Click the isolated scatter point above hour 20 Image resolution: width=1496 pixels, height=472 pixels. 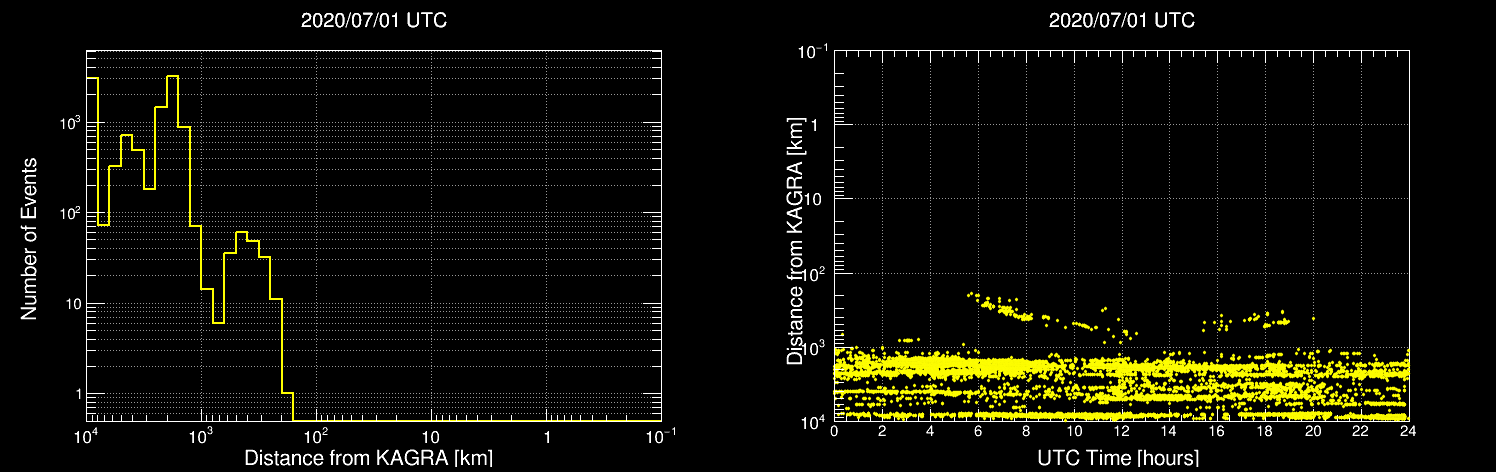1313,319
